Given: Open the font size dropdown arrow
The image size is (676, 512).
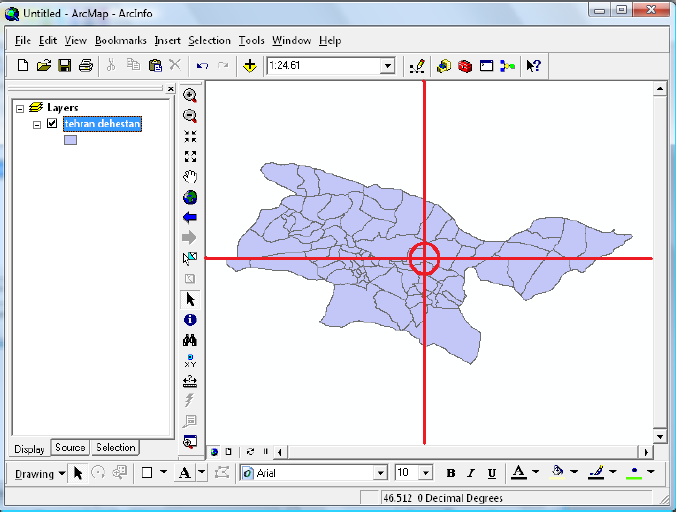Looking at the screenshot, I should pyautogui.click(x=426, y=473).
